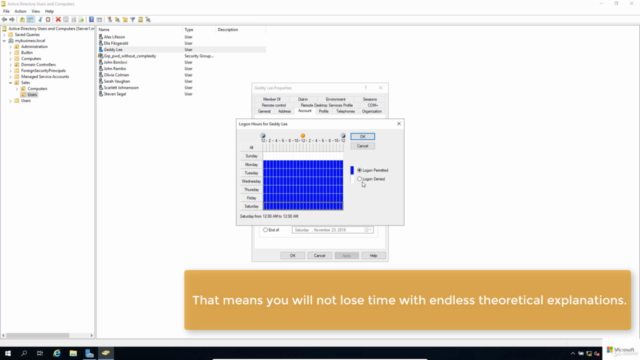
Task: Go back with the toolbar Back arrow
Action: click(x=4, y=20)
